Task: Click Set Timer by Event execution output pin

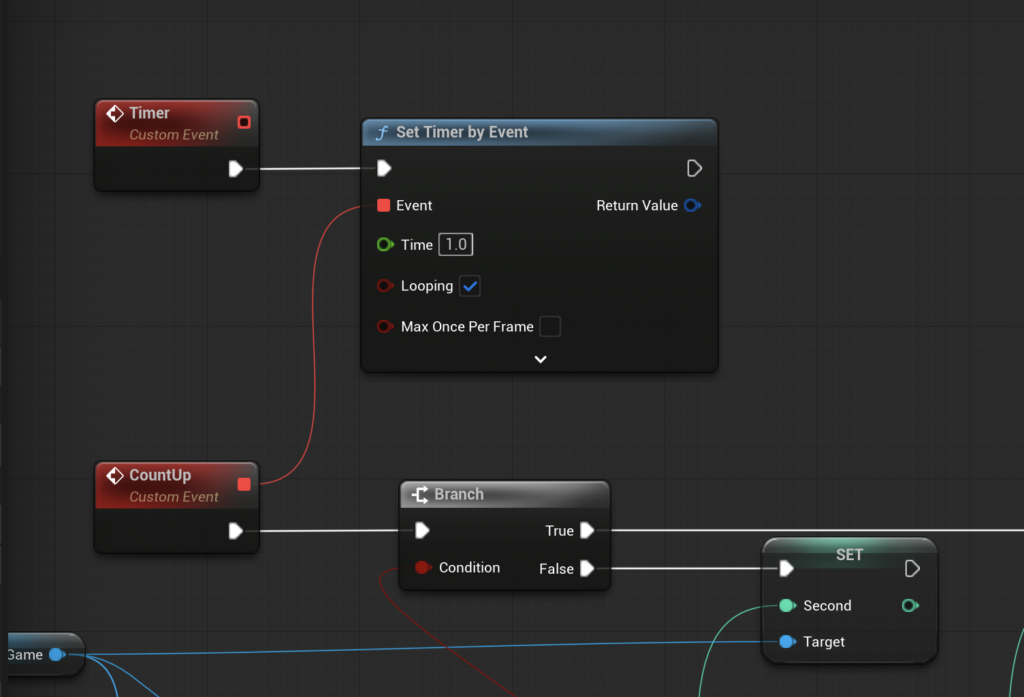Action: pyautogui.click(x=694, y=169)
